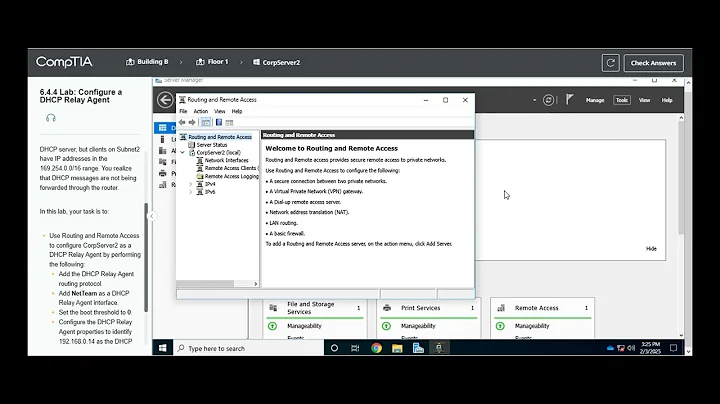The image size is (720, 404).
Task: Click the lab instructions panel scrollbar
Action: click(x=146, y=258)
